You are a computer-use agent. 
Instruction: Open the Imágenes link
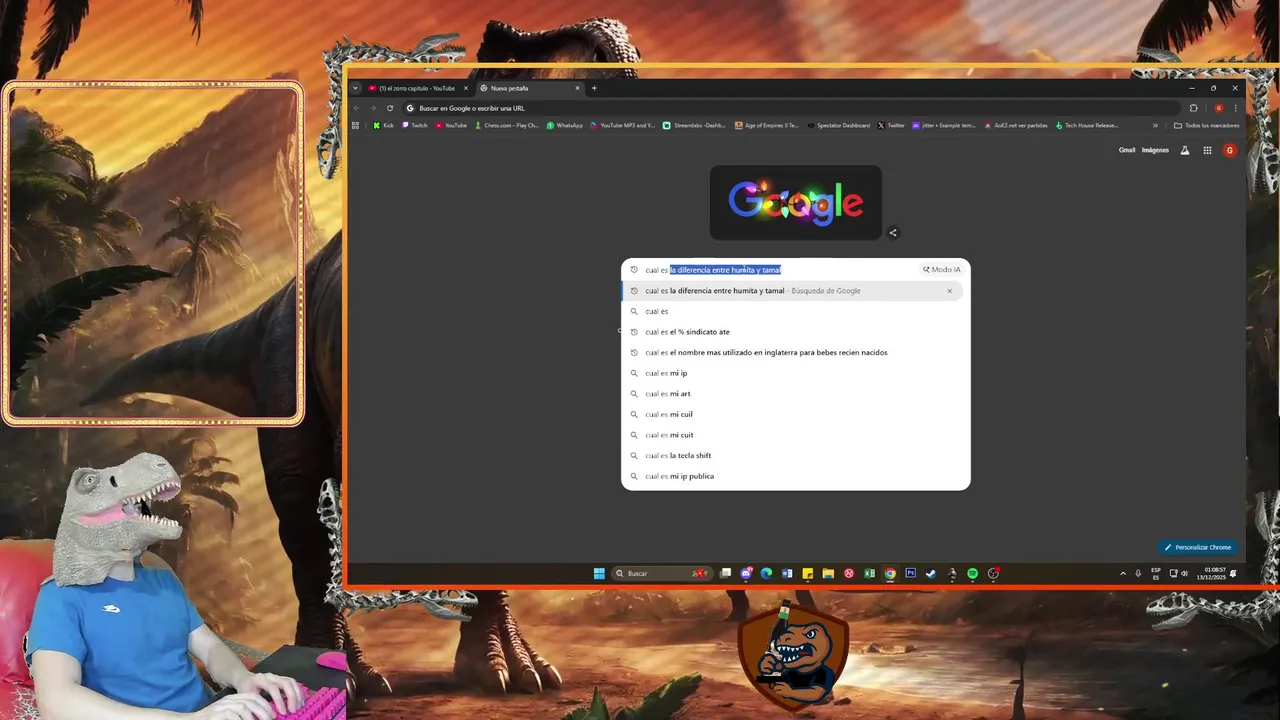click(1155, 150)
